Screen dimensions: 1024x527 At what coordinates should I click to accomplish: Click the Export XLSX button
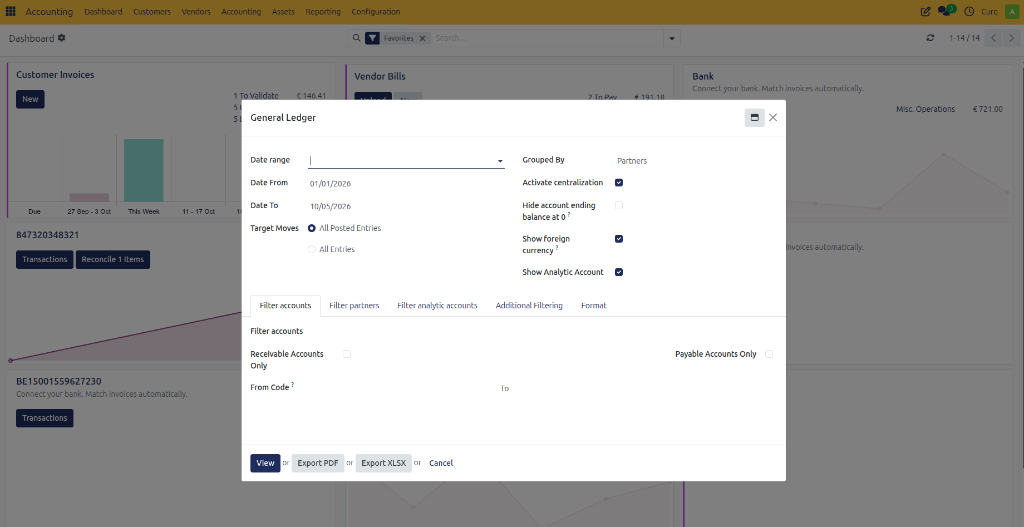click(x=383, y=463)
